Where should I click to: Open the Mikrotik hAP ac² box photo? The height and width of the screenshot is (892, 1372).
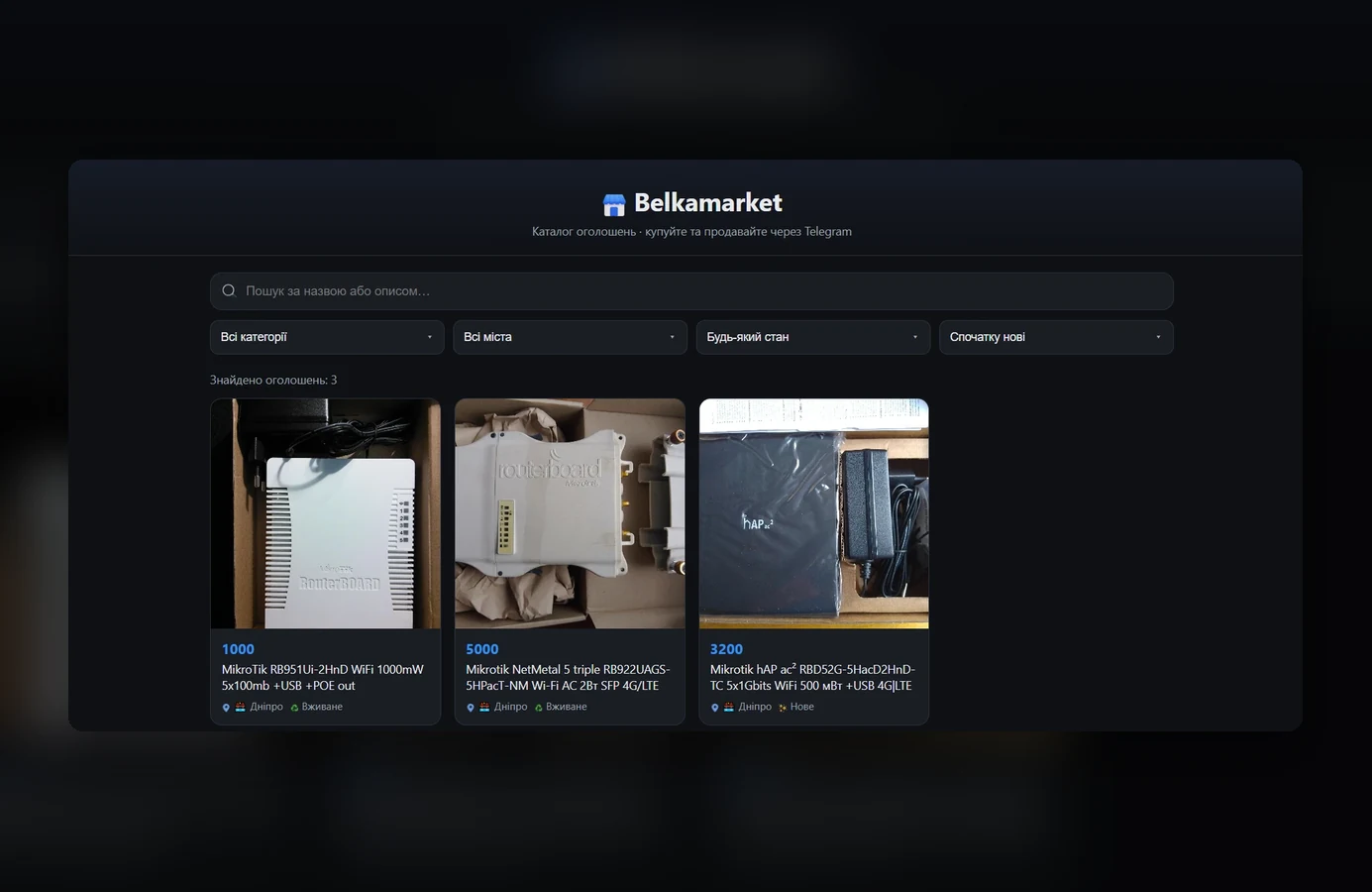(x=814, y=513)
